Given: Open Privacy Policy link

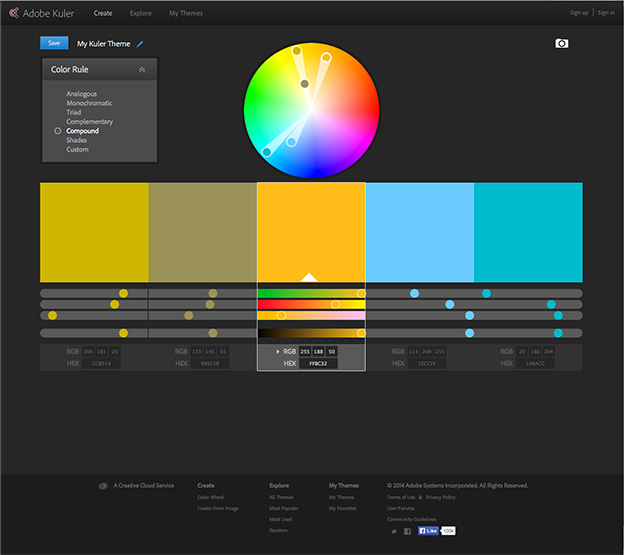Looking at the screenshot, I should tap(441, 497).
